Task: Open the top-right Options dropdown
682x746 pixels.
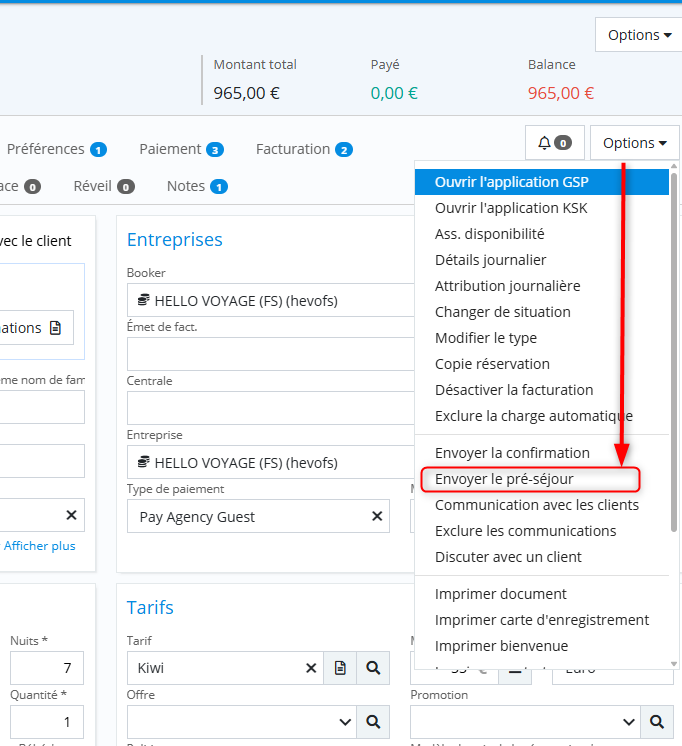Action: pyautogui.click(x=640, y=35)
